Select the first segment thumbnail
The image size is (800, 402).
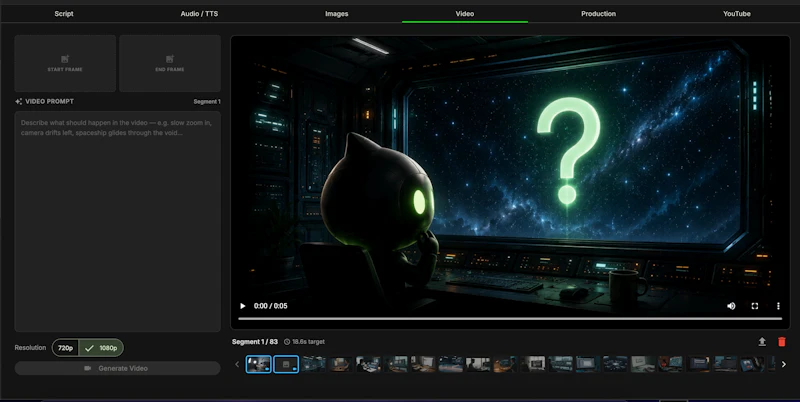tap(259, 364)
